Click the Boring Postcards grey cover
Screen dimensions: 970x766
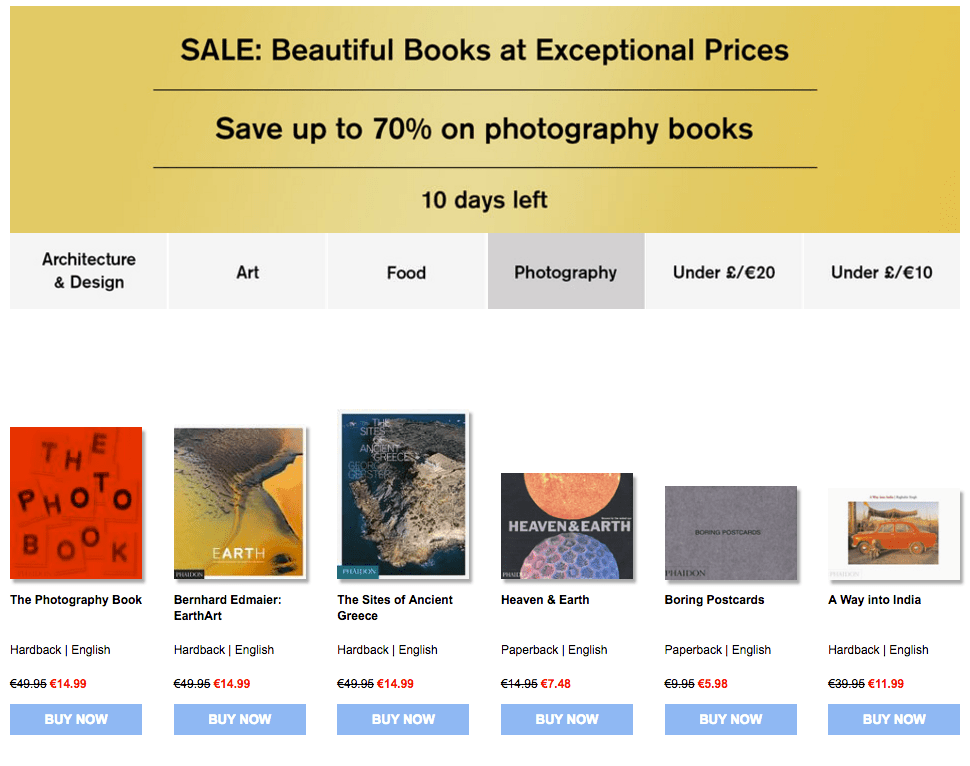point(731,532)
